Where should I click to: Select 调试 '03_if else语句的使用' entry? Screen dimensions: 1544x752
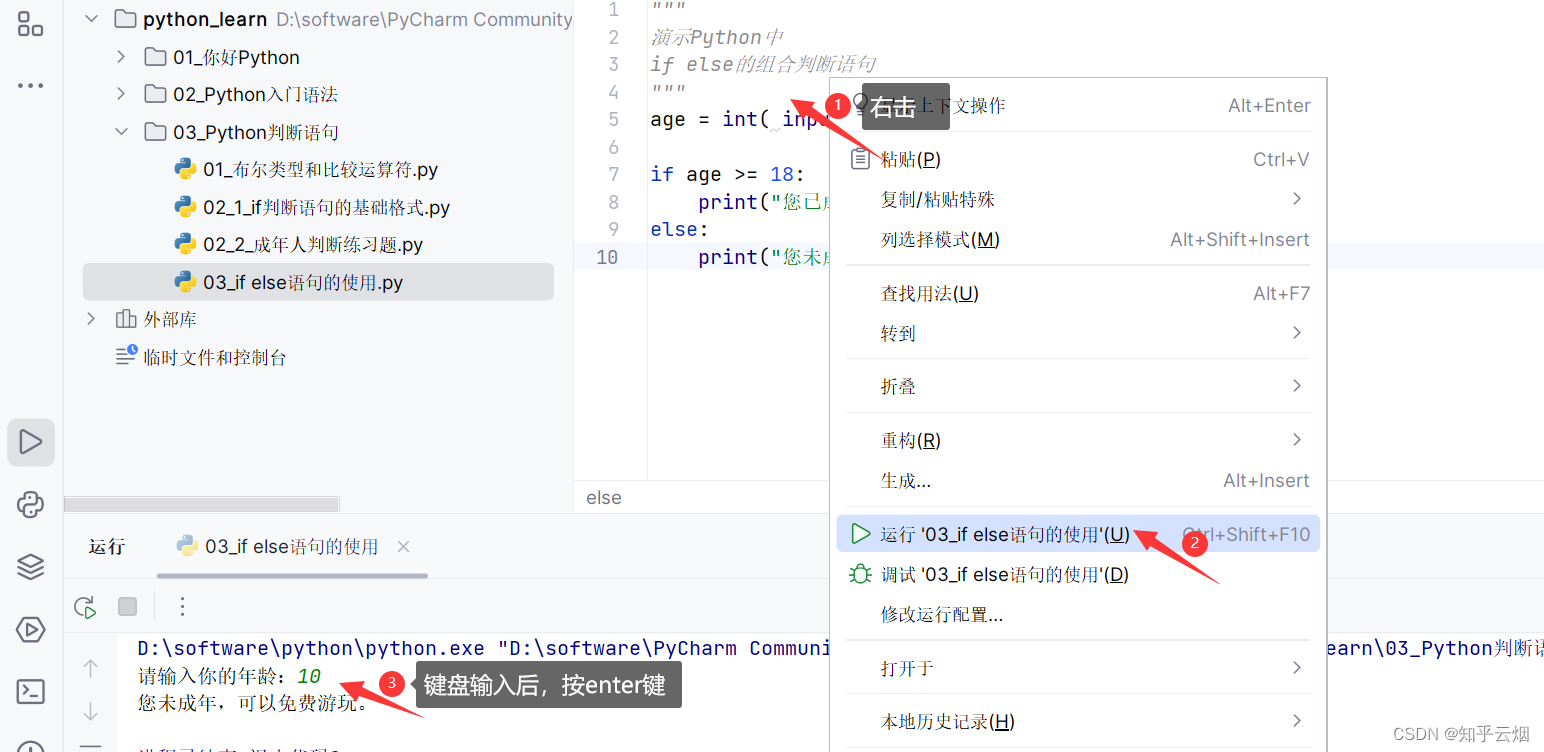[1078, 574]
